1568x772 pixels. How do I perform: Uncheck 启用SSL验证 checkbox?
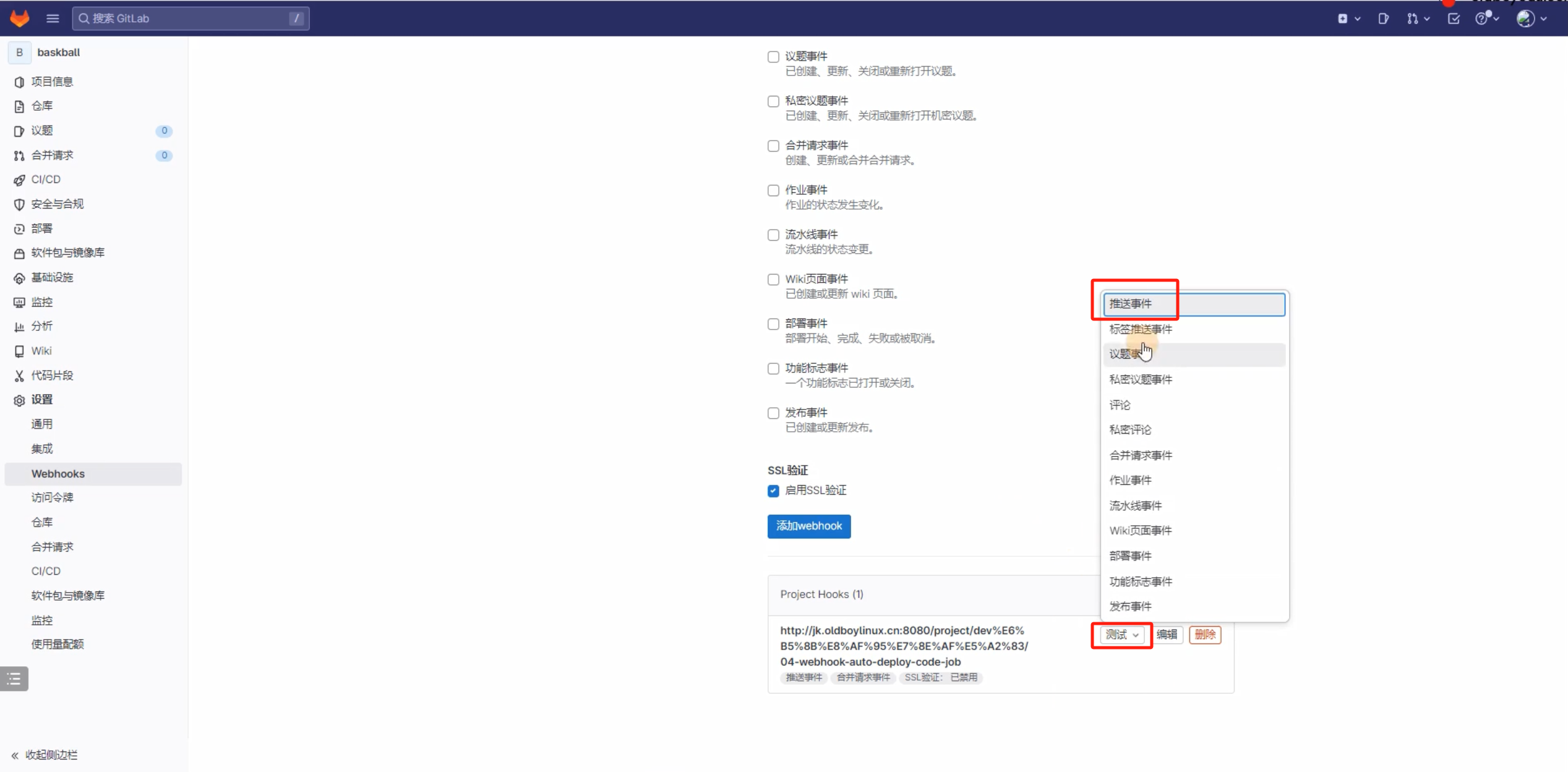coord(773,491)
